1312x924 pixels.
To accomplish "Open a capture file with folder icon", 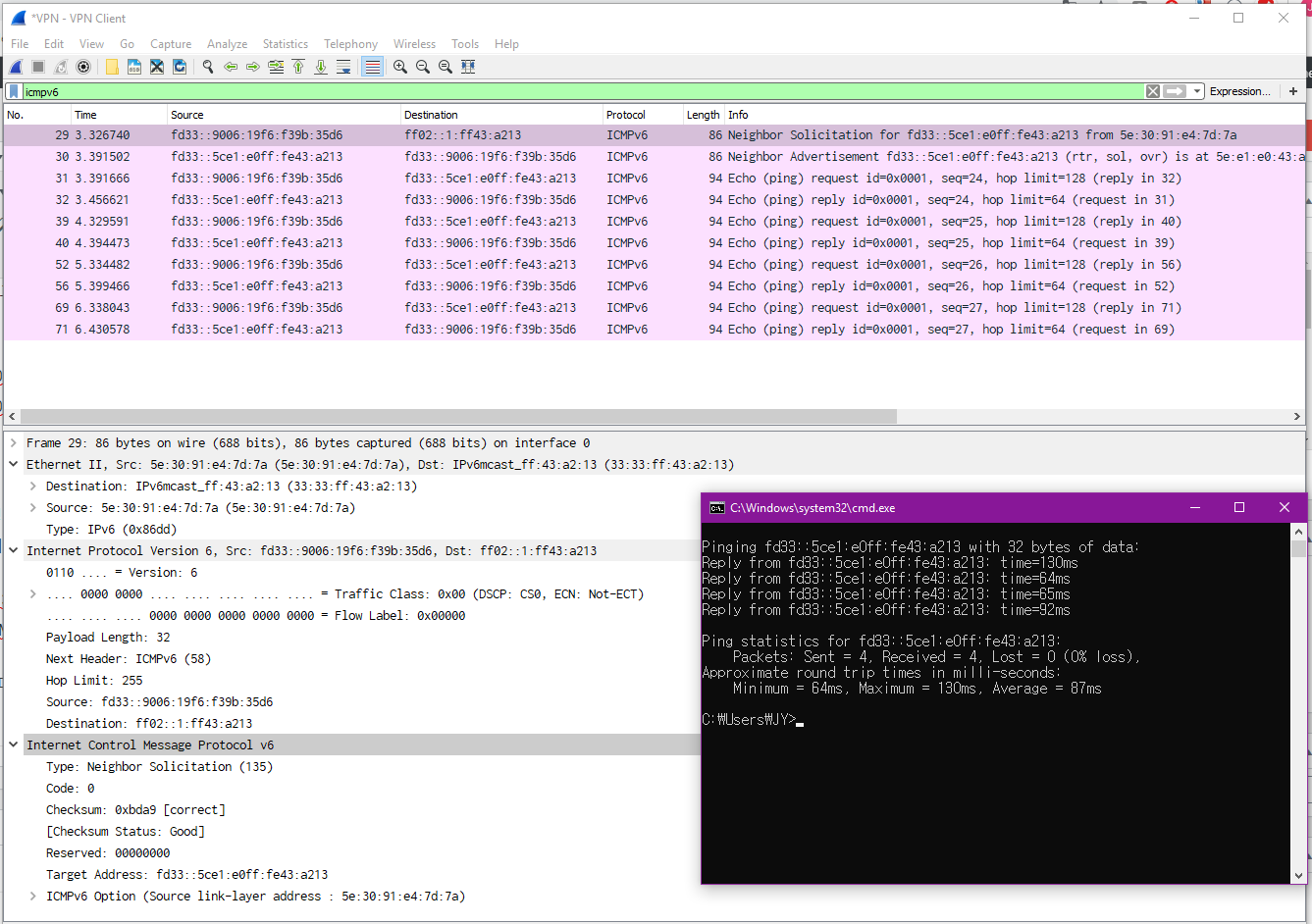I will (x=112, y=67).
